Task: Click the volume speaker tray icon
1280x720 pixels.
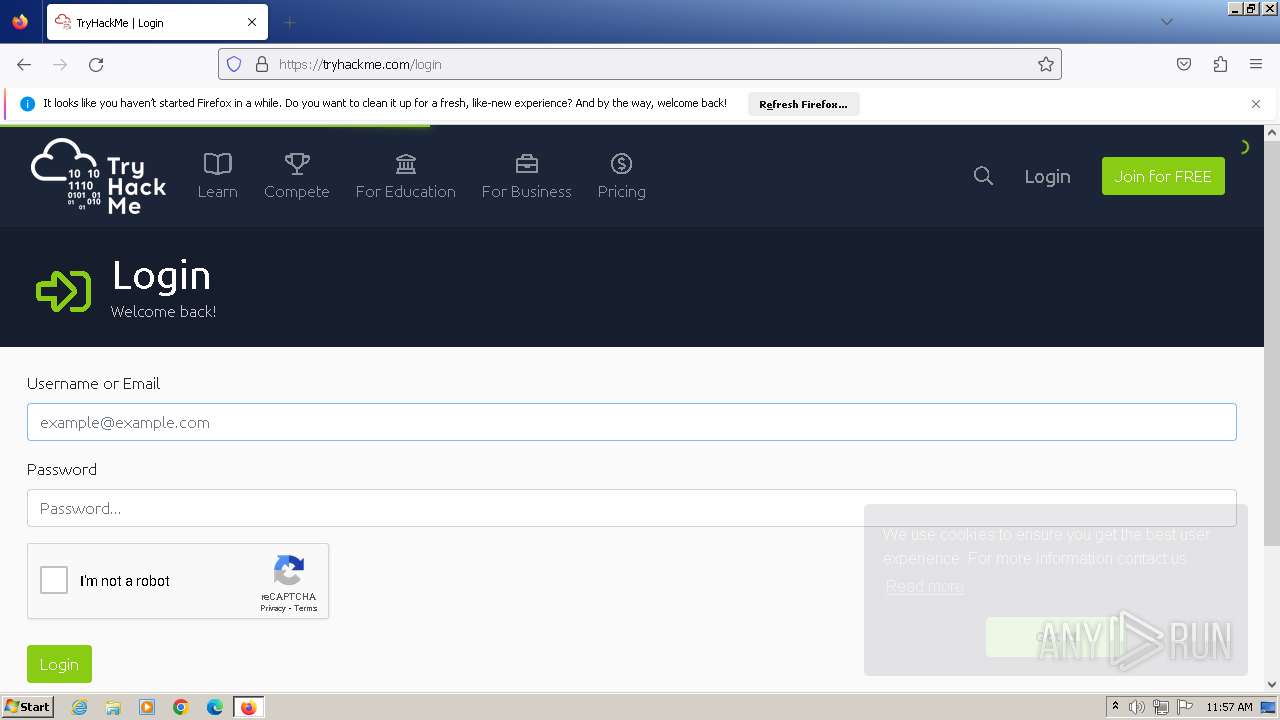Action: point(1137,707)
